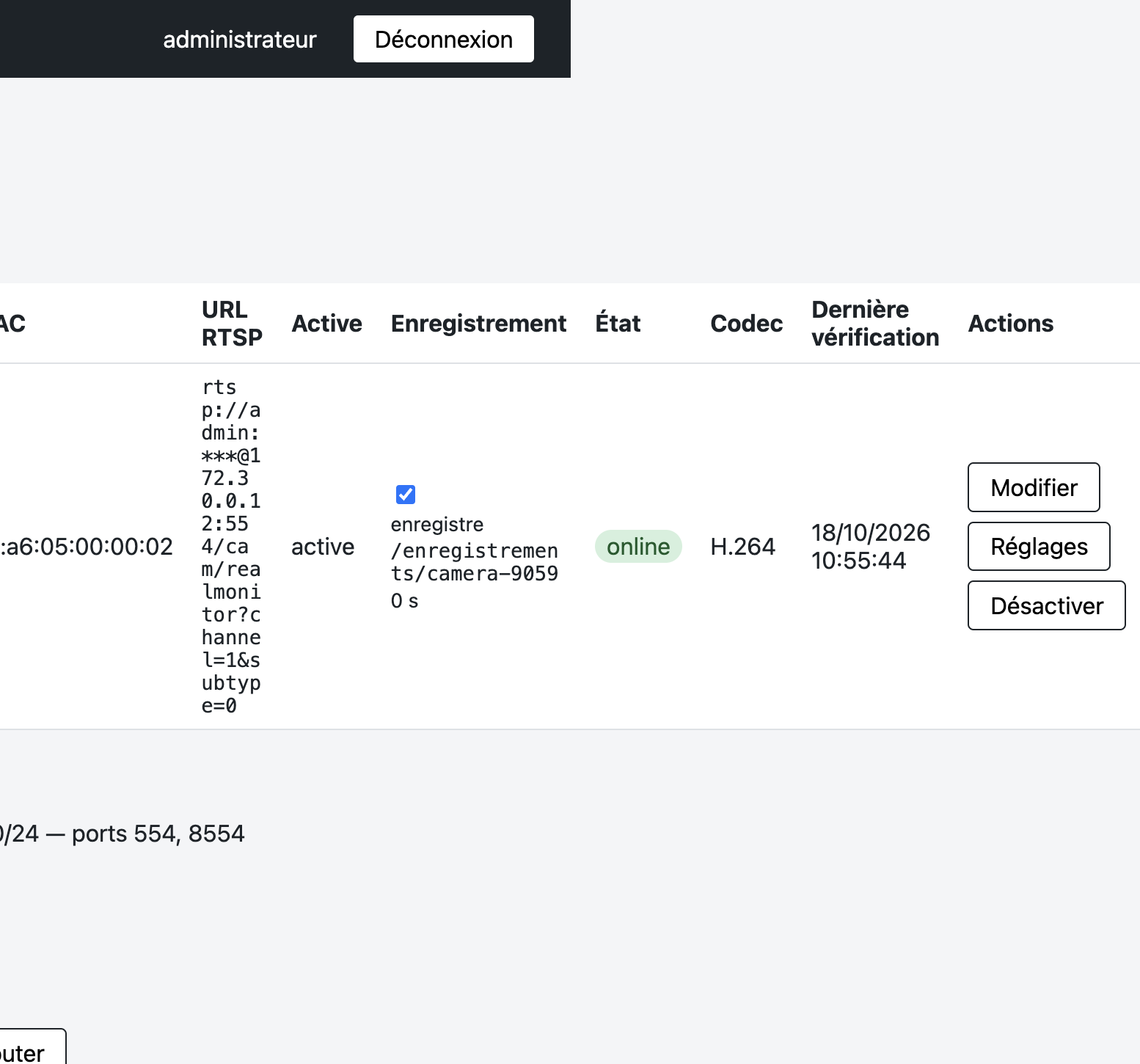Open the Réglages camera settings
Image resolution: width=1140 pixels, height=1064 pixels.
(1039, 546)
